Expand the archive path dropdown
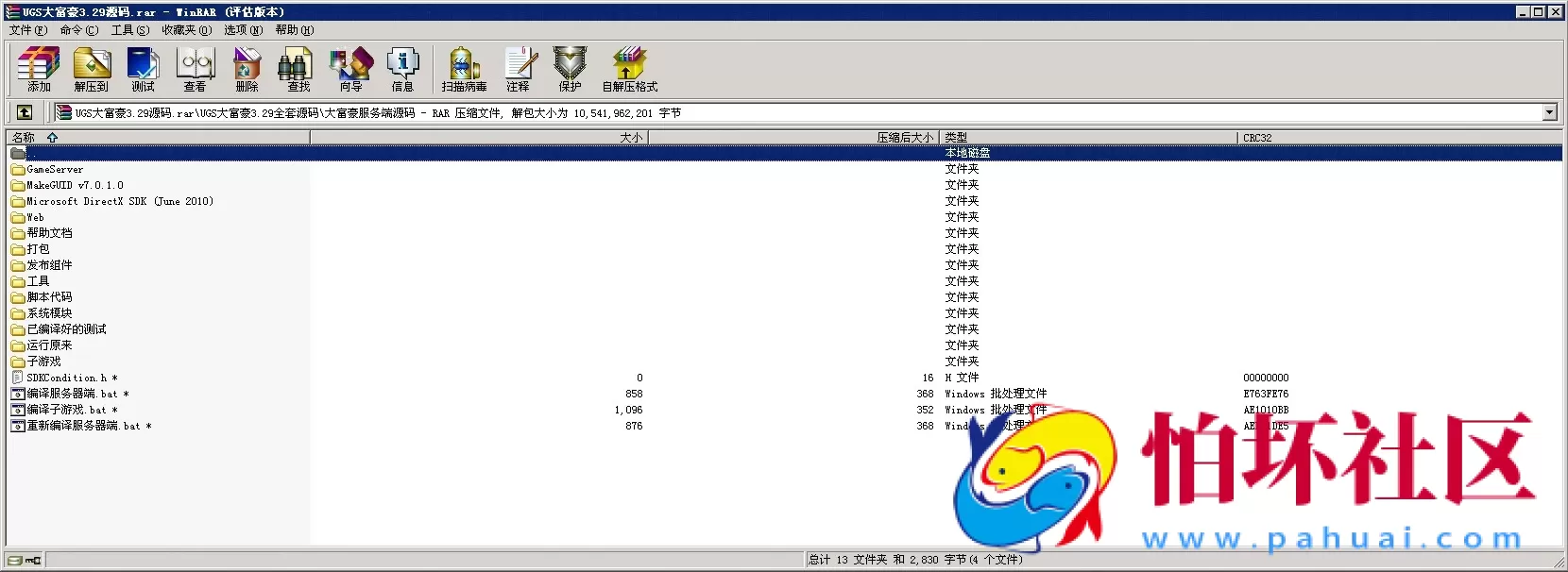 pyautogui.click(x=1549, y=112)
